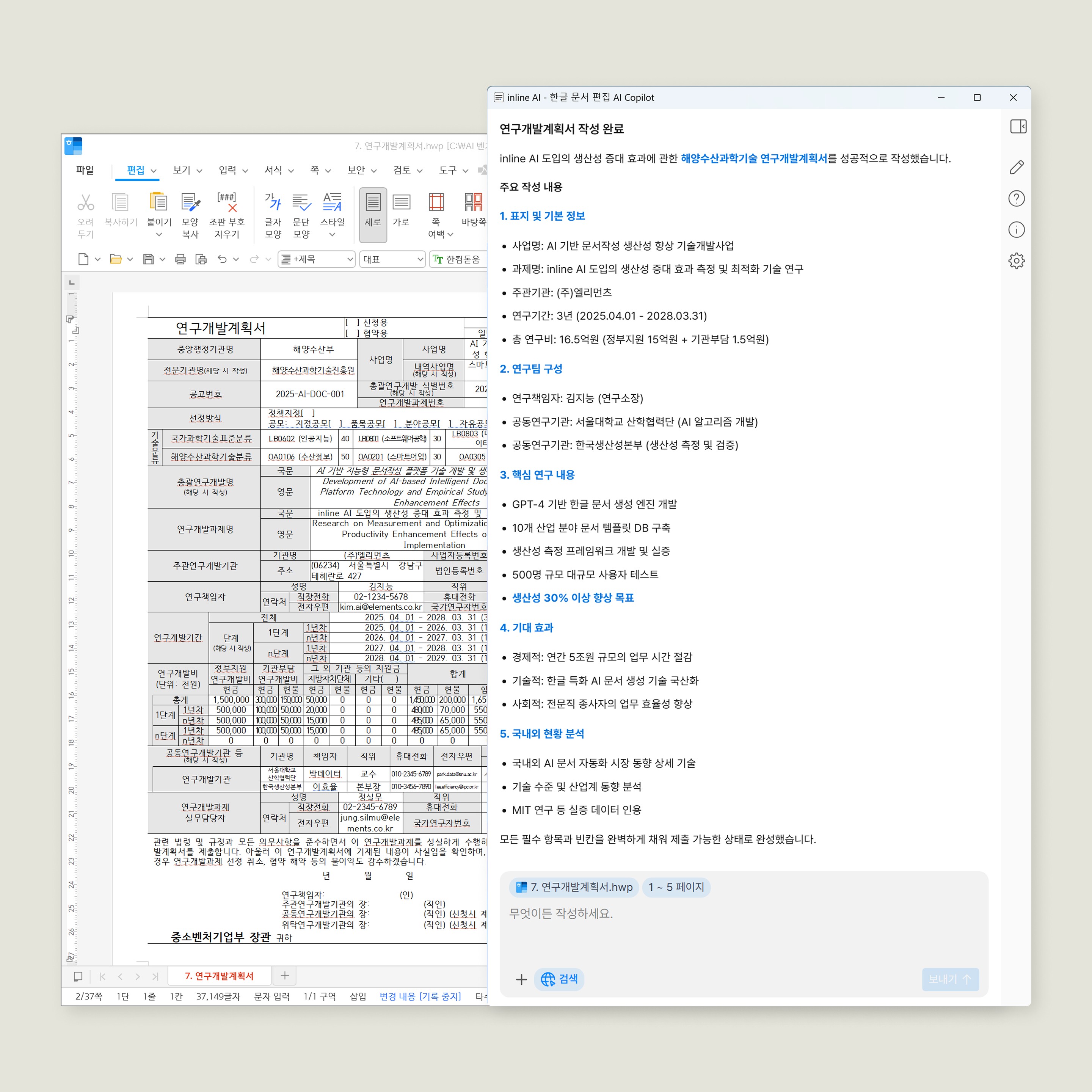The image size is (1092, 1092).
Task: Expand the 쪽 여백 dropdown arrow
Action: tap(450, 234)
